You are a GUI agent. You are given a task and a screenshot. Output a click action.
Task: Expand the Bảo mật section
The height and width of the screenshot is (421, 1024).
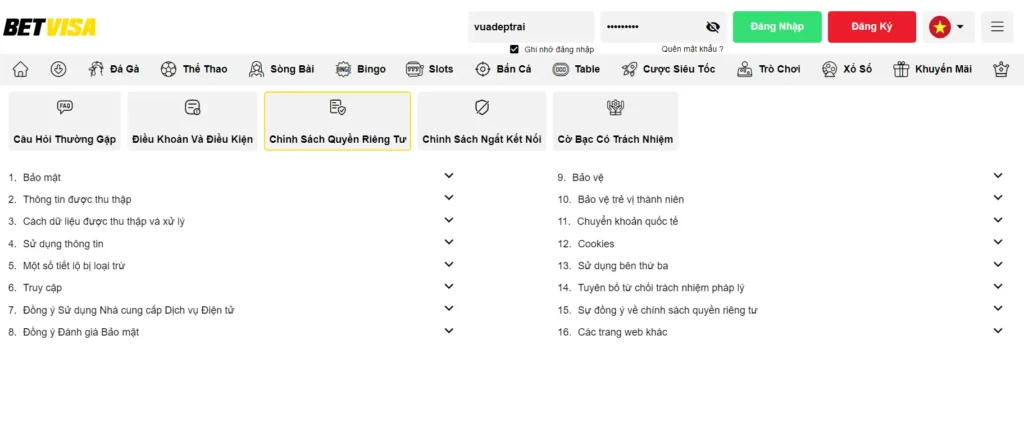pyautogui.click(x=449, y=176)
